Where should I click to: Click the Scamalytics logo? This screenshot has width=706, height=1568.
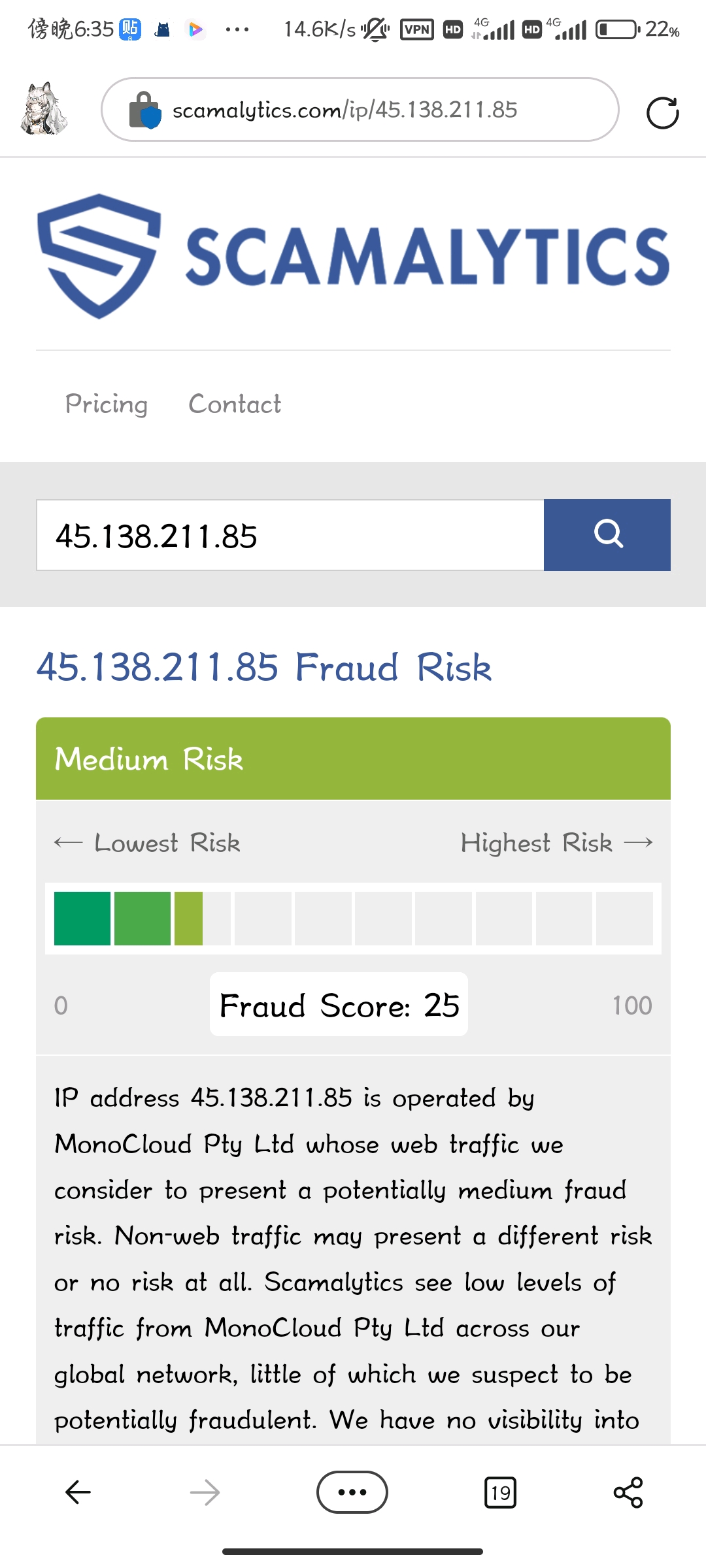click(x=353, y=256)
